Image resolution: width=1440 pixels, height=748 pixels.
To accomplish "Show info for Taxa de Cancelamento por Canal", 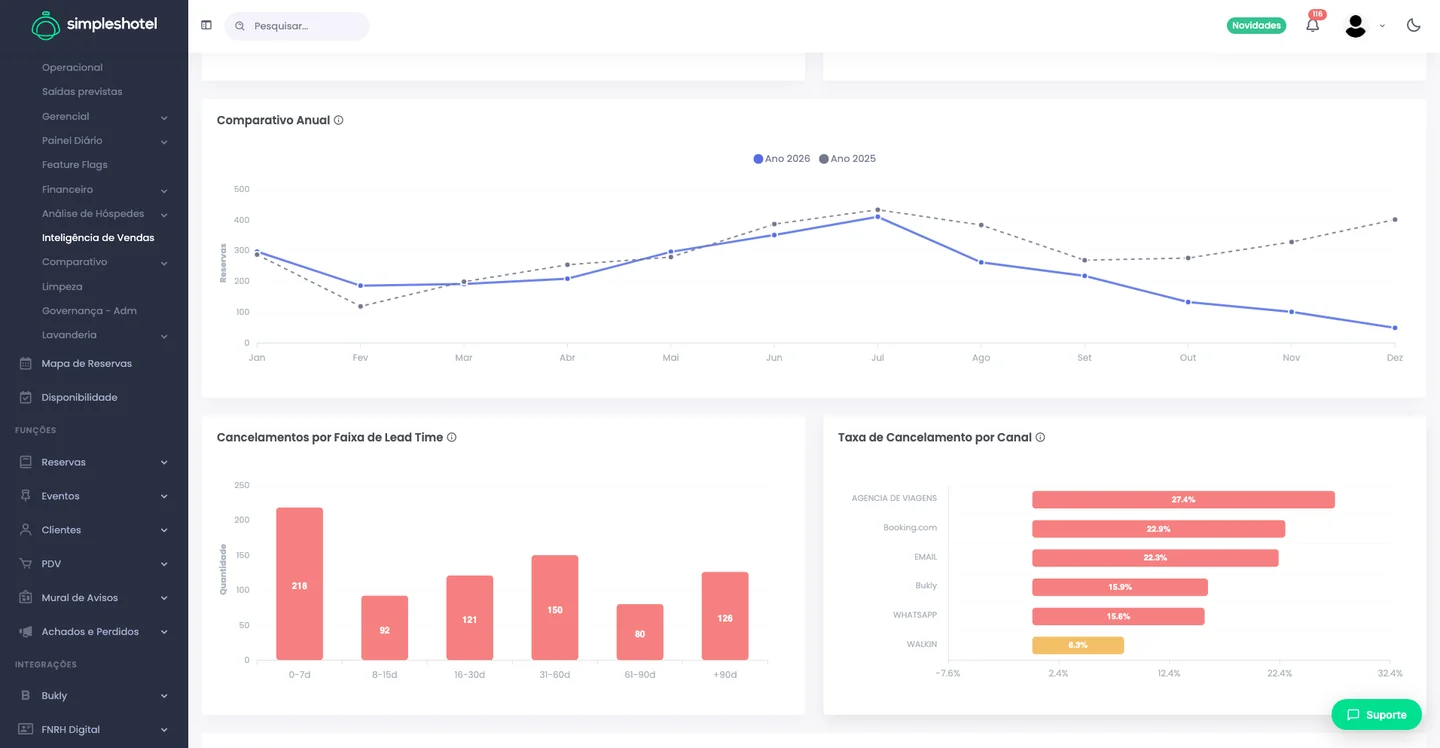I will pos(1041,437).
